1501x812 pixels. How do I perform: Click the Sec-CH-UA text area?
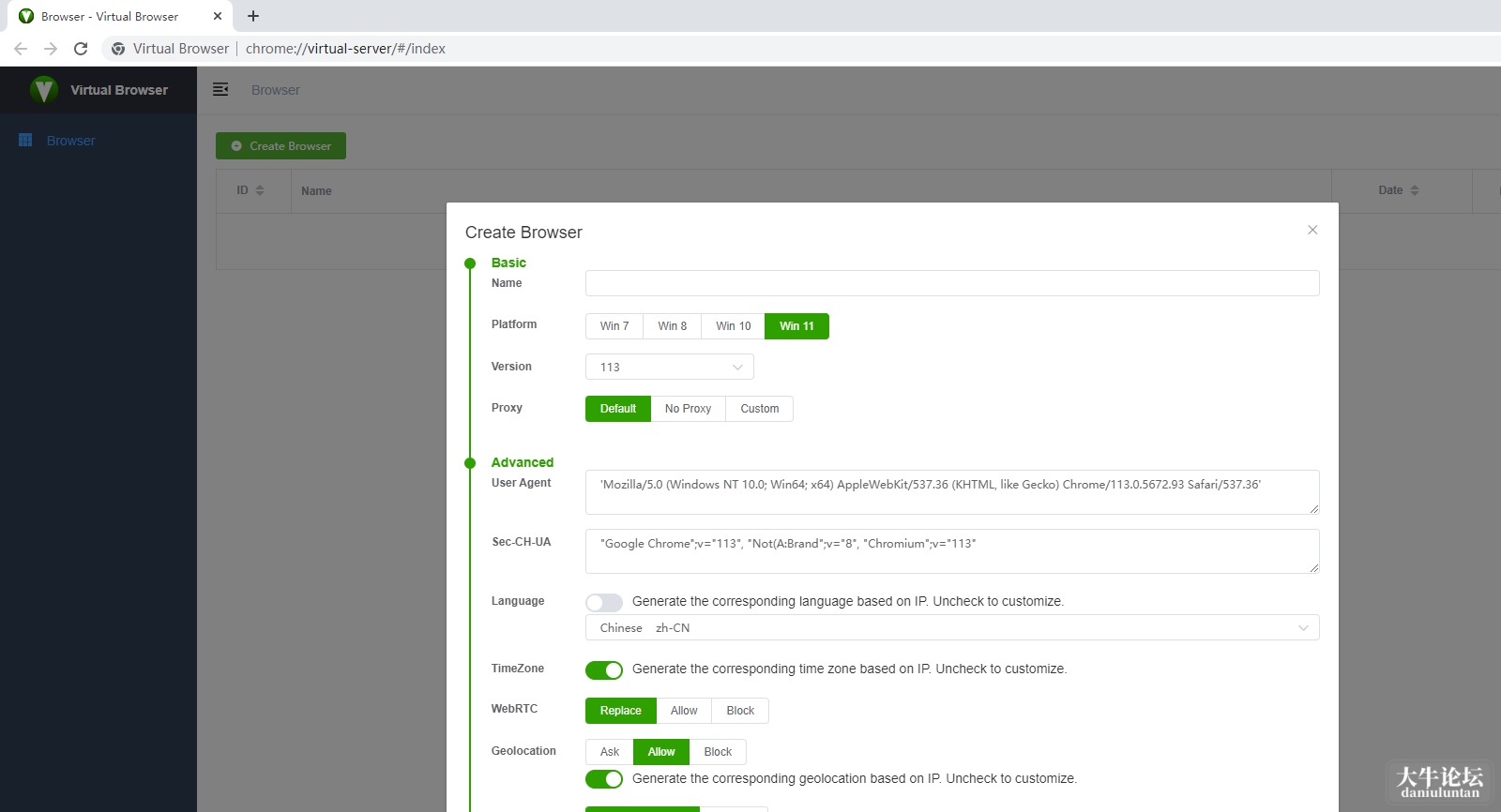coord(952,551)
